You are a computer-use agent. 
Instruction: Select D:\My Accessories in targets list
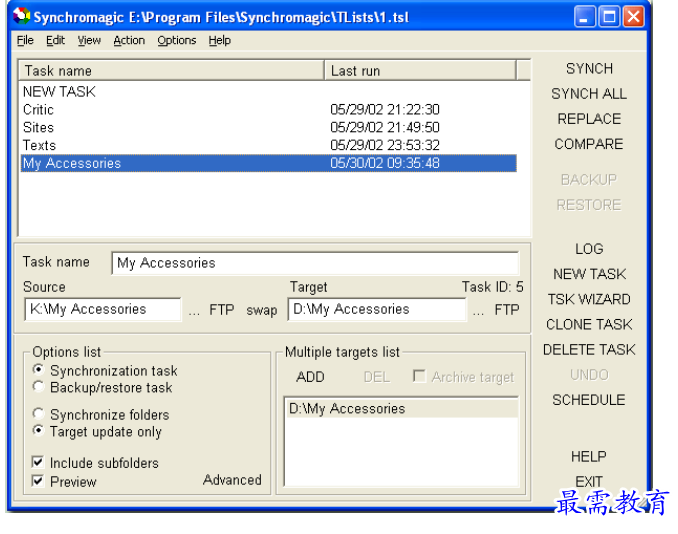click(402, 409)
